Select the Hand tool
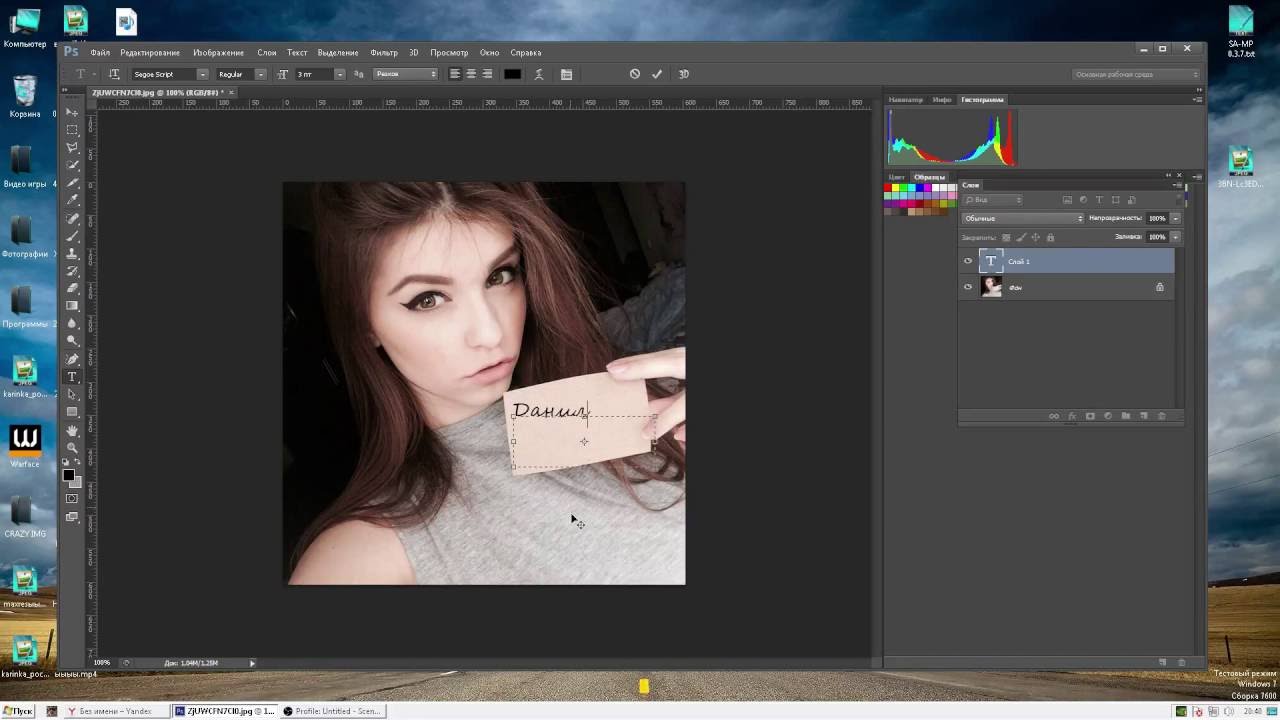Image resolution: width=1280 pixels, height=720 pixels. 72,430
